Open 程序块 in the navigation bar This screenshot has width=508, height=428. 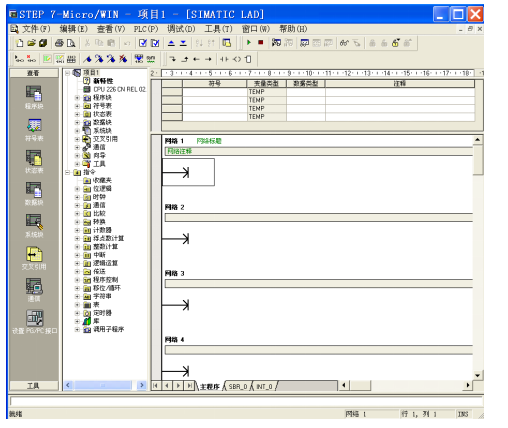coord(34,97)
